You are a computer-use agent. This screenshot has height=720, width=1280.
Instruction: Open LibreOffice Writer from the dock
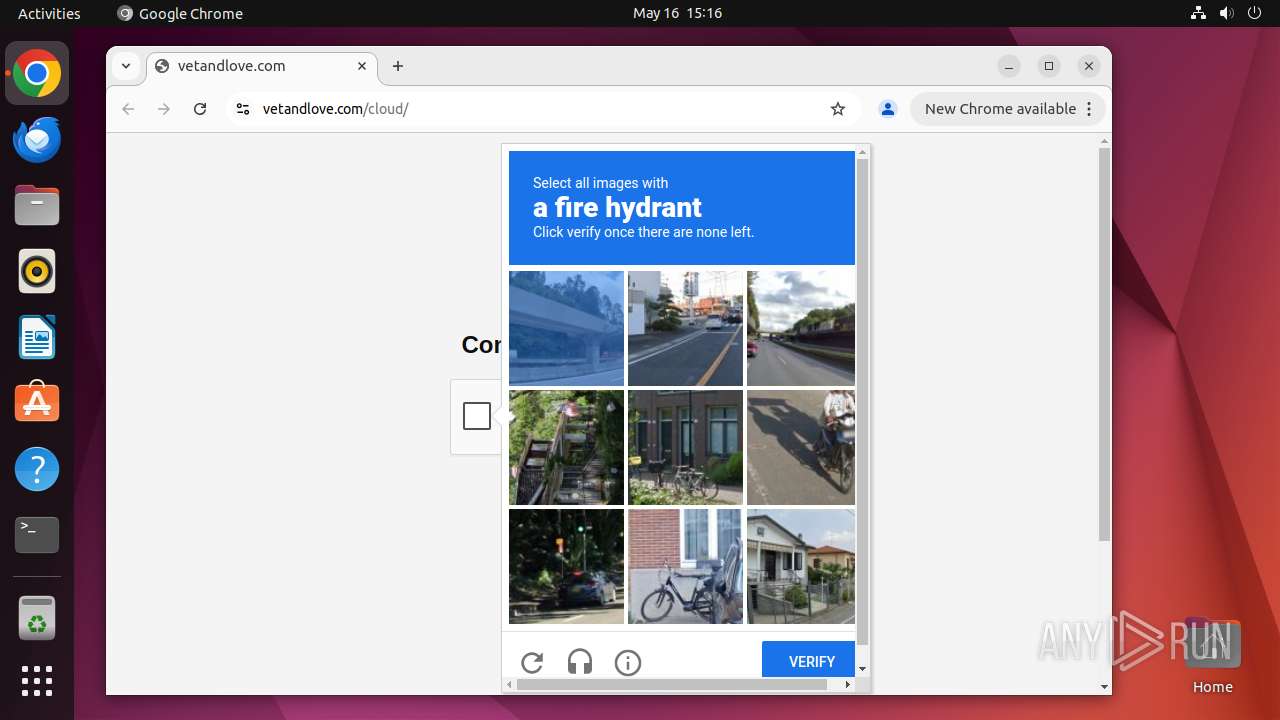[37, 337]
